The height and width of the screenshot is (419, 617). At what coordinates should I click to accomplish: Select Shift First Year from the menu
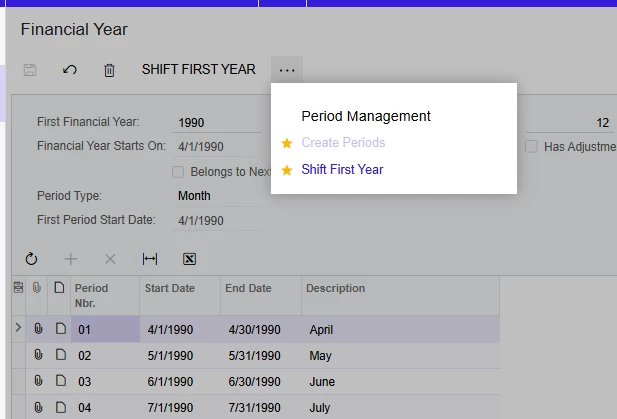click(x=342, y=170)
